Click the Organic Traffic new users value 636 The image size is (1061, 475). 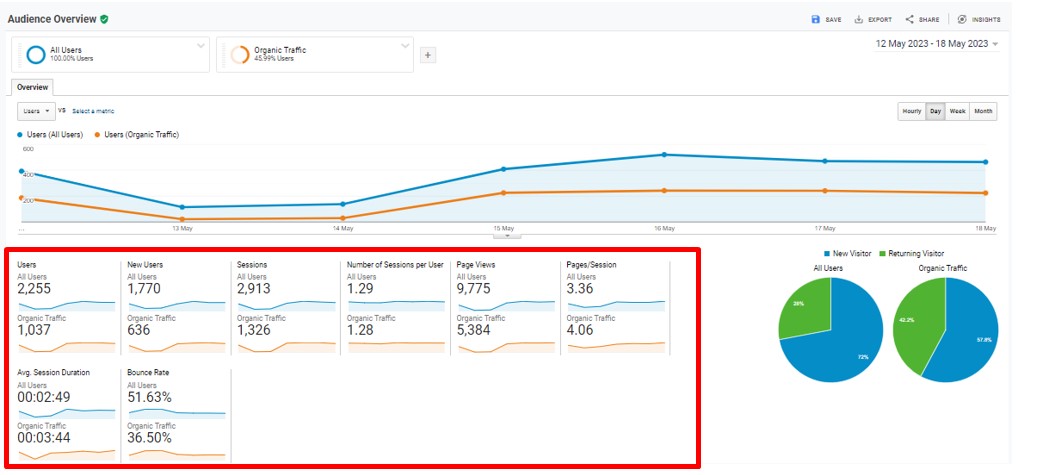point(139,330)
